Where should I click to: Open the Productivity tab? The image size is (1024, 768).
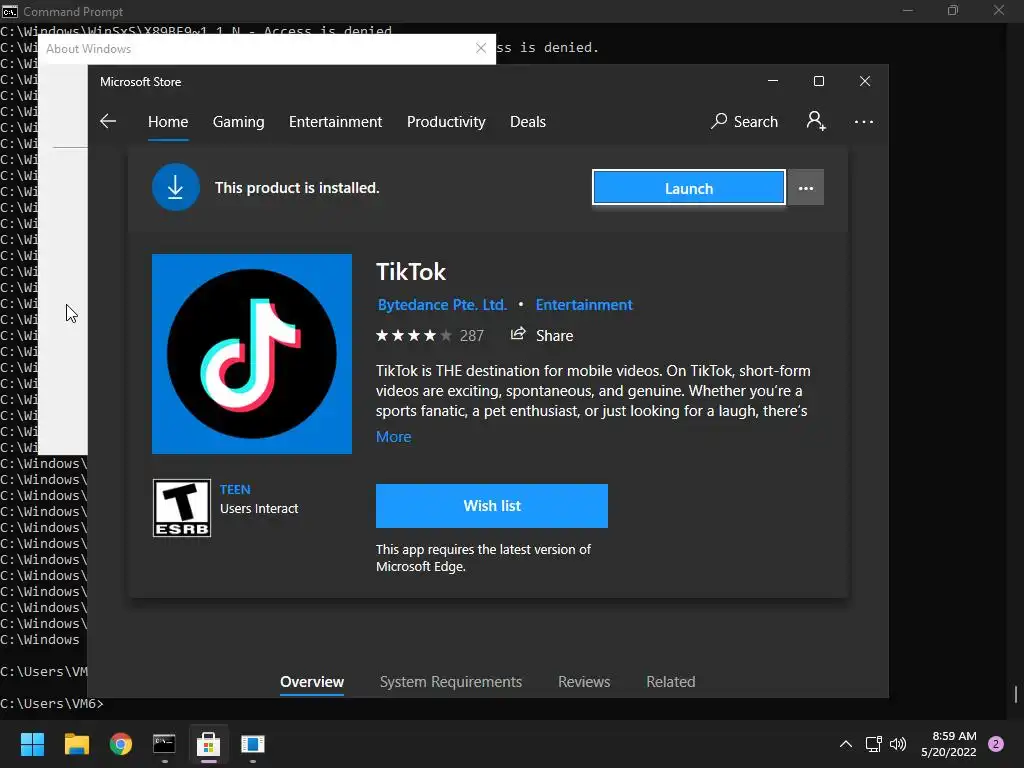(x=446, y=122)
